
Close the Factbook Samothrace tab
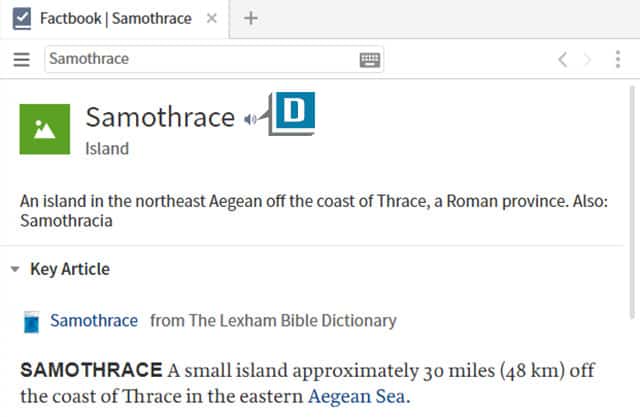[x=212, y=19]
